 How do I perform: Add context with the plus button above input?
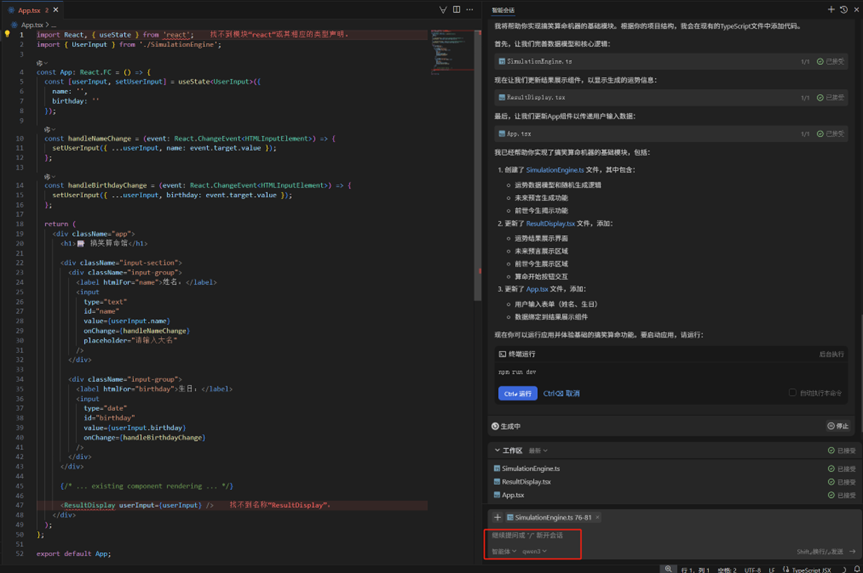(x=497, y=517)
